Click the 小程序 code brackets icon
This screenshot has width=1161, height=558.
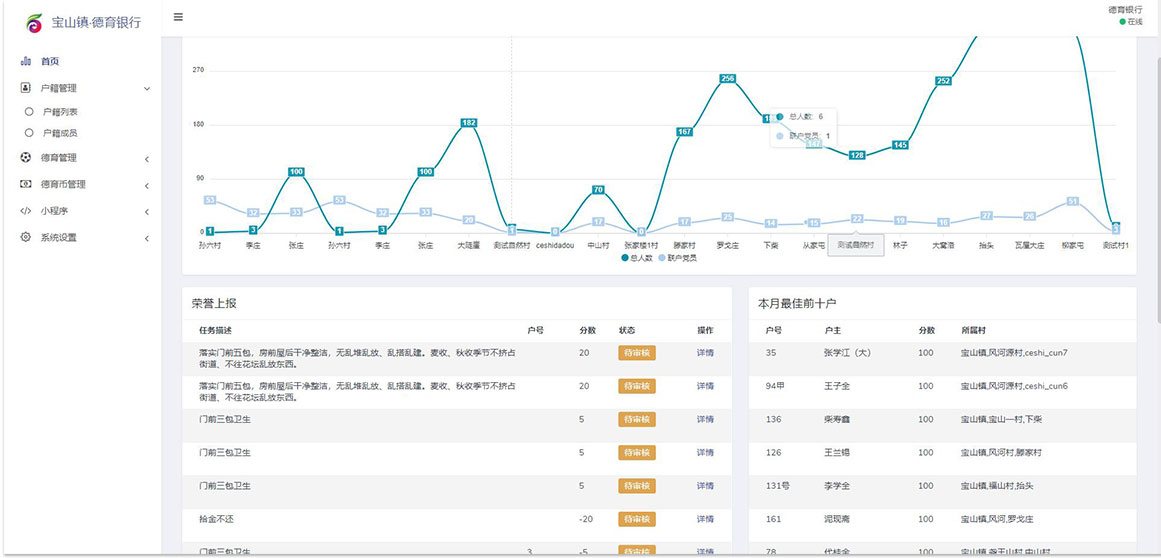[x=26, y=211]
